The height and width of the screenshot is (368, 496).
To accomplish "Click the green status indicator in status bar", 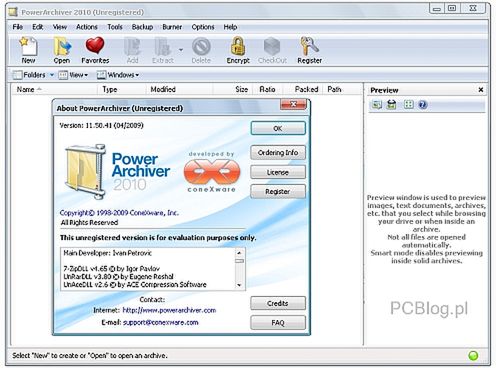I will point(473,355).
